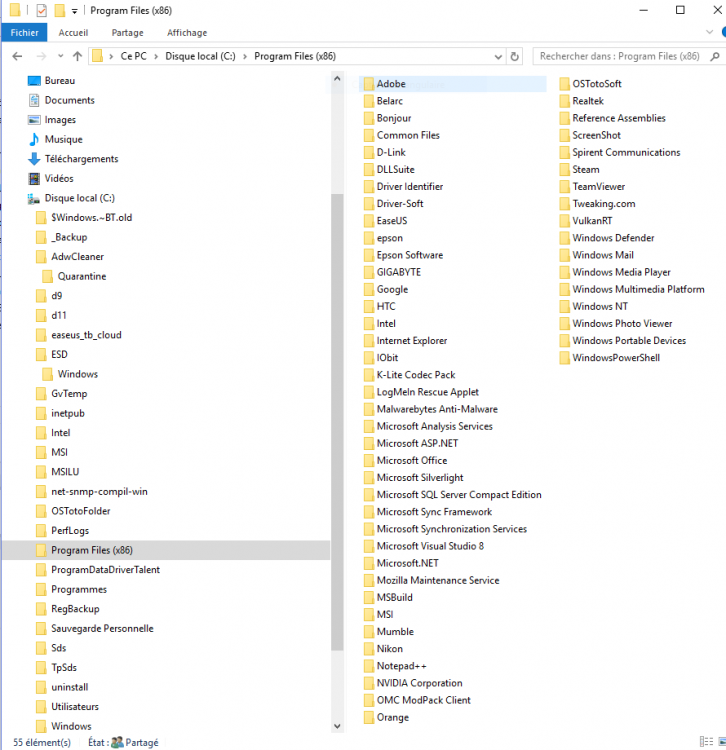Screen dimensions: 726x750
Task: Select Utilisateurs folder in the tree
Action: 75,706
